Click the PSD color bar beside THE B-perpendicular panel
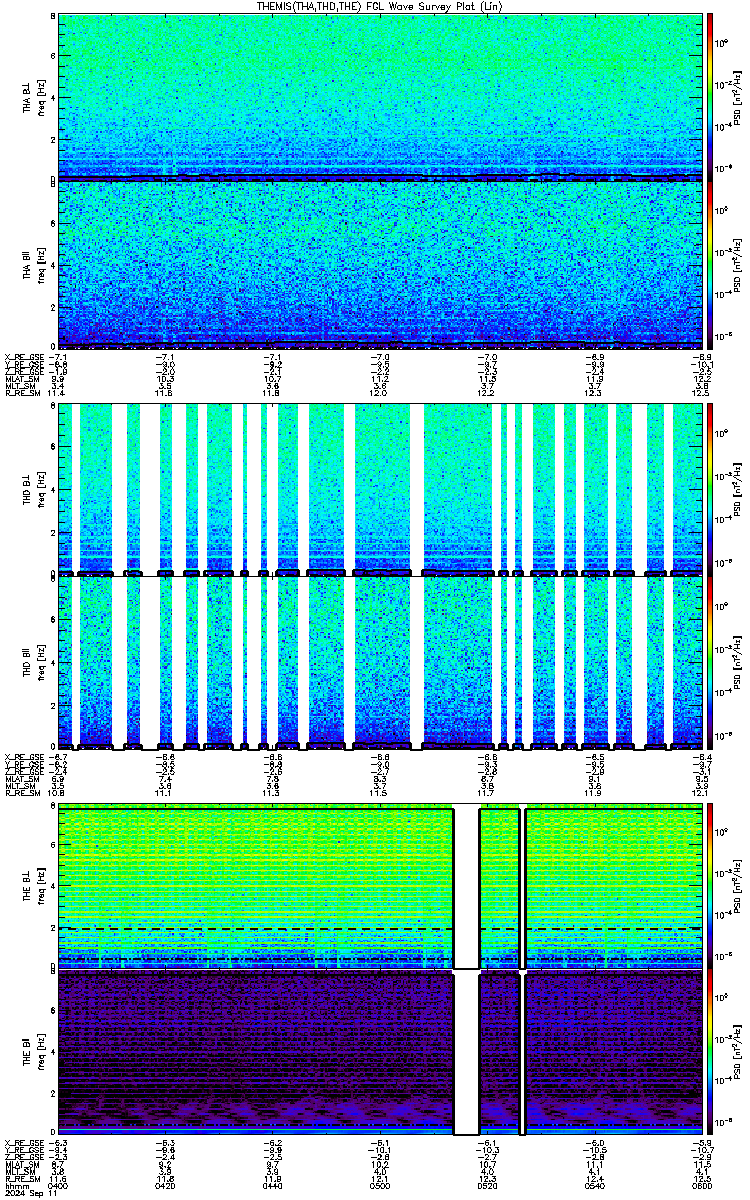750x1200 pixels. (711, 887)
